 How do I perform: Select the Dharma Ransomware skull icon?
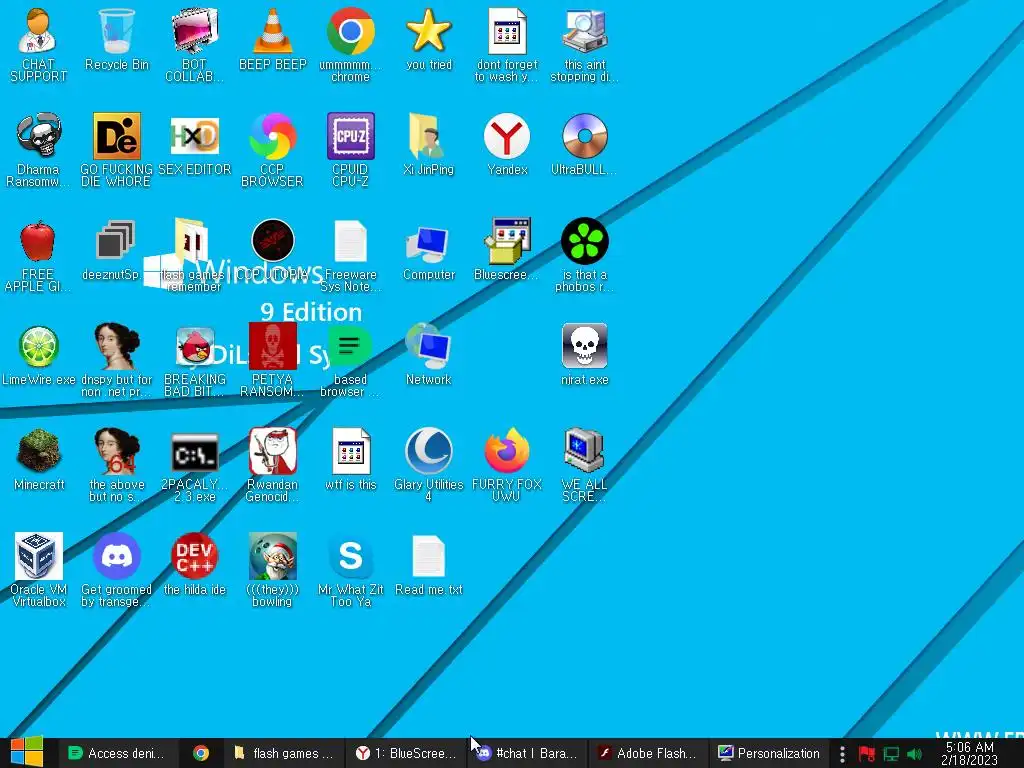pos(38,150)
